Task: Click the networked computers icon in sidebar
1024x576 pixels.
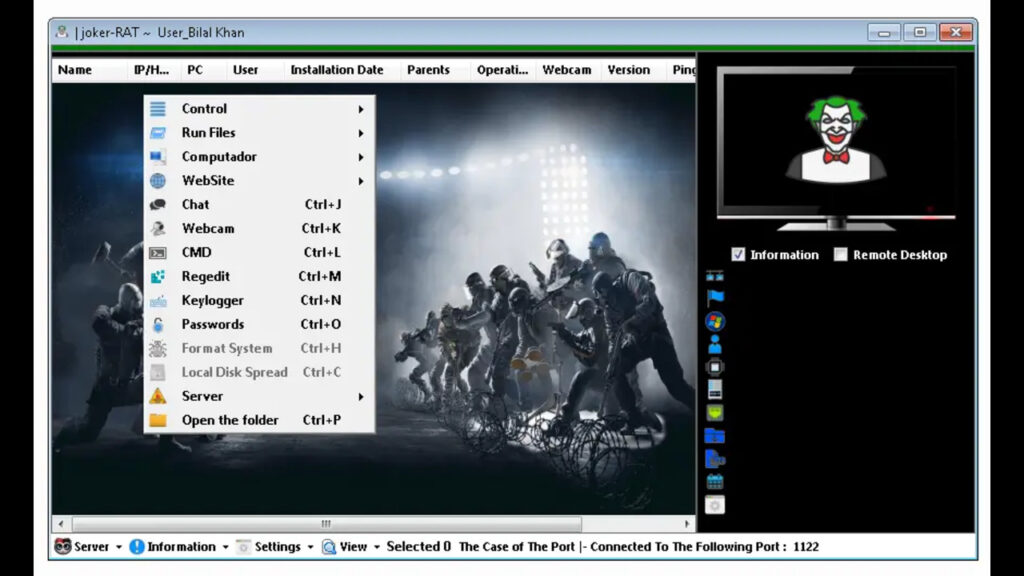Action: 714,276
